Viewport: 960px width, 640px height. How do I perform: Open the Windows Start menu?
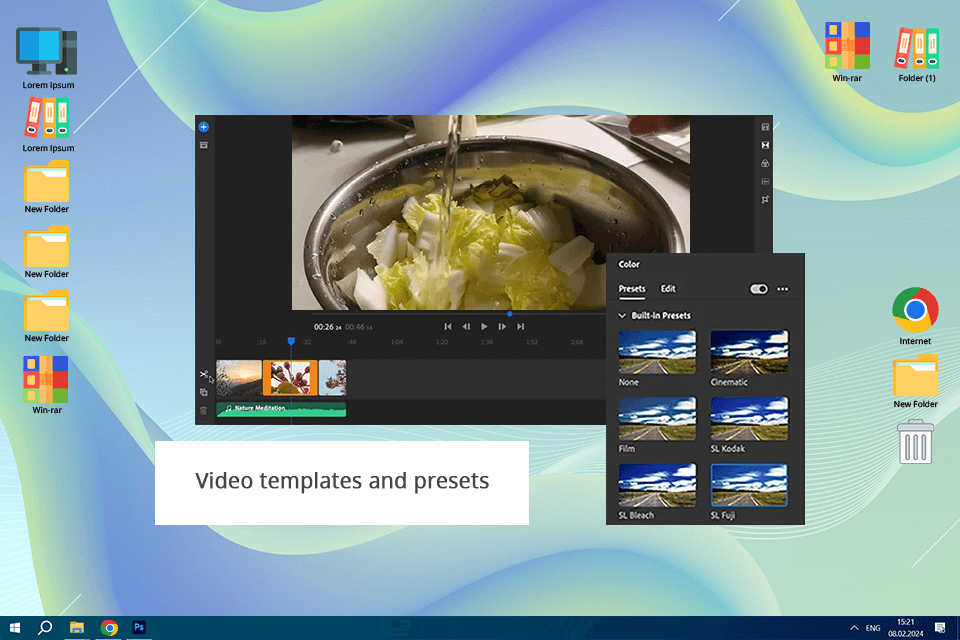pyautogui.click(x=15, y=628)
